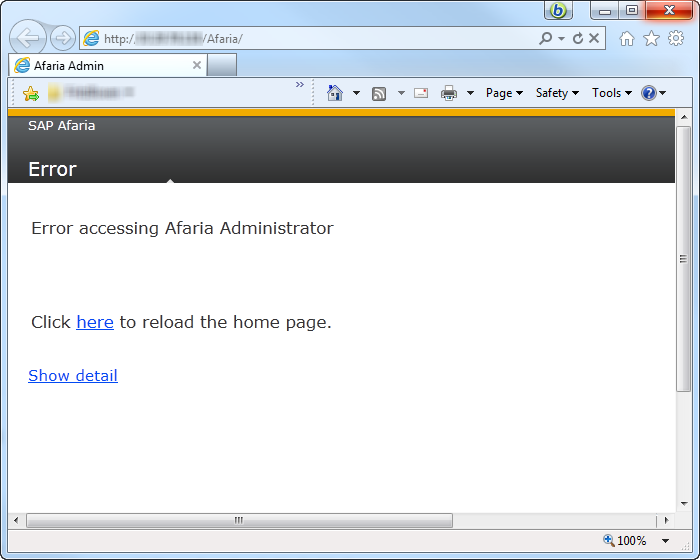Expand the favorites bar chevron overflow
Screen dimensions: 700x560
pyautogui.click(x=300, y=84)
